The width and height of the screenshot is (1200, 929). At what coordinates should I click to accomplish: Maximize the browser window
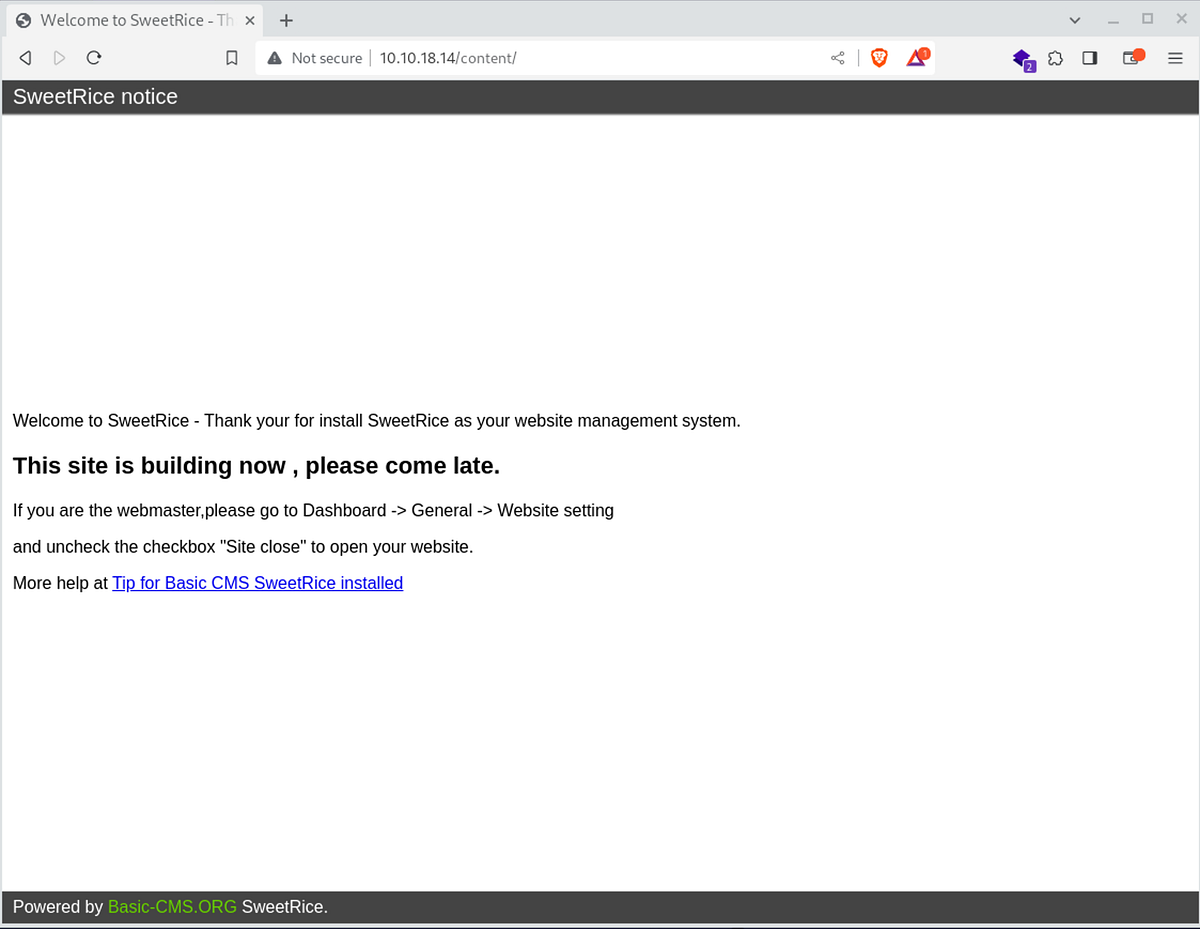tap(1147, 19)
